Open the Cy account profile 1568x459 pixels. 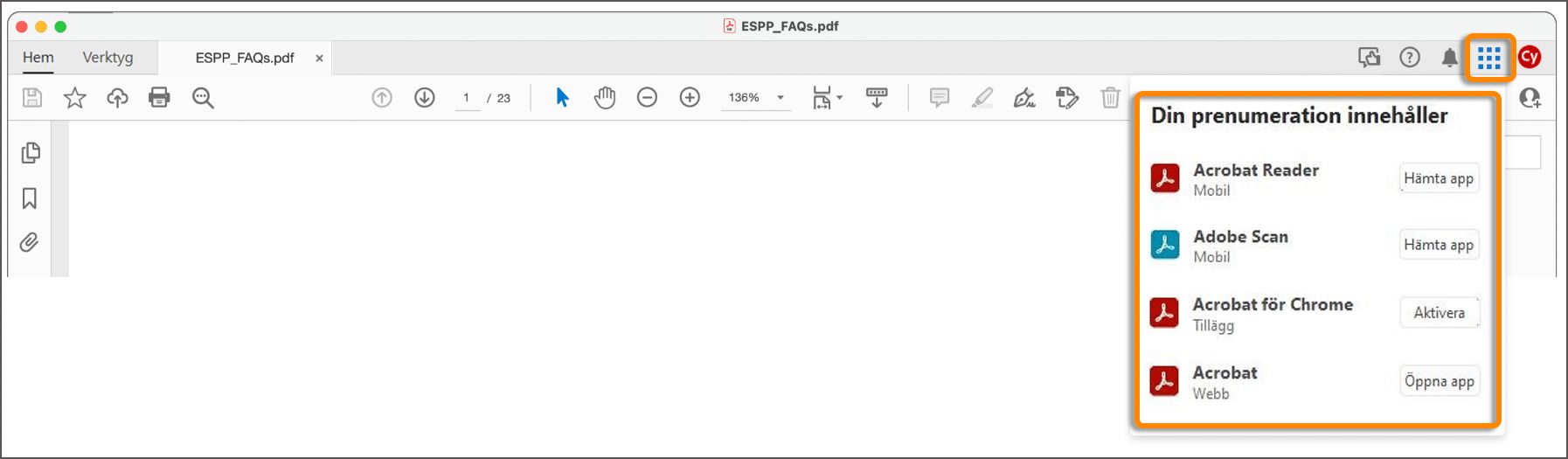point(1530,57)
